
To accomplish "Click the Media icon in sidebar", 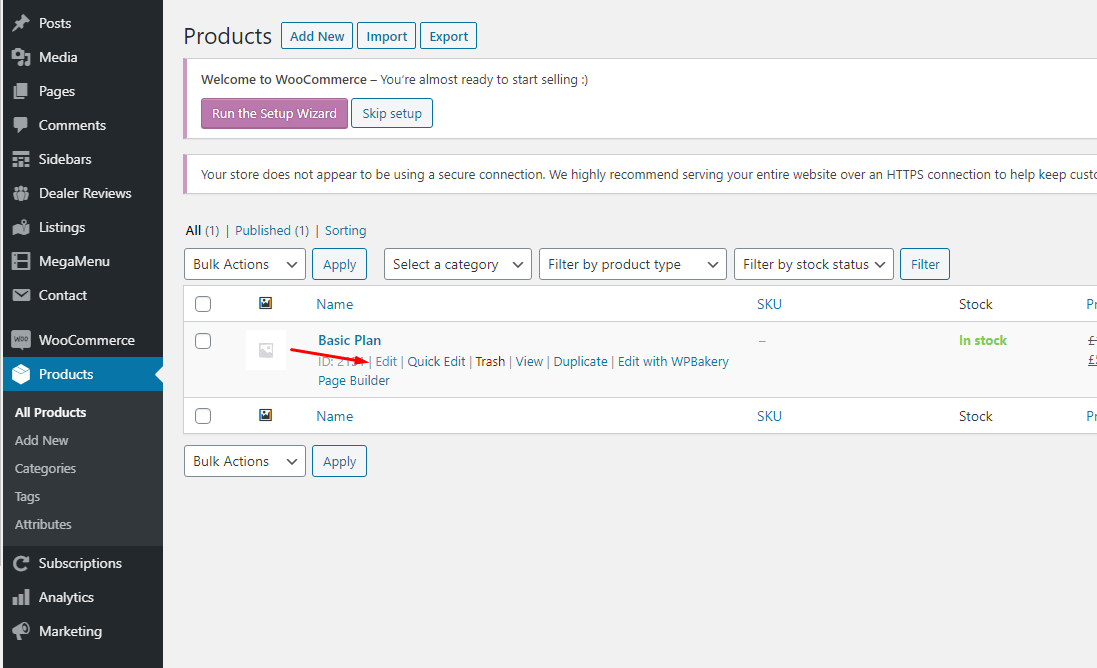I will tap(21, 57).
